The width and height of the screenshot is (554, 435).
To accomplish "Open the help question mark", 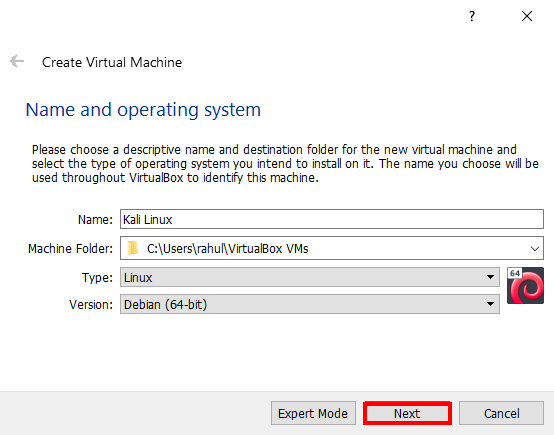I will (472, 16).
